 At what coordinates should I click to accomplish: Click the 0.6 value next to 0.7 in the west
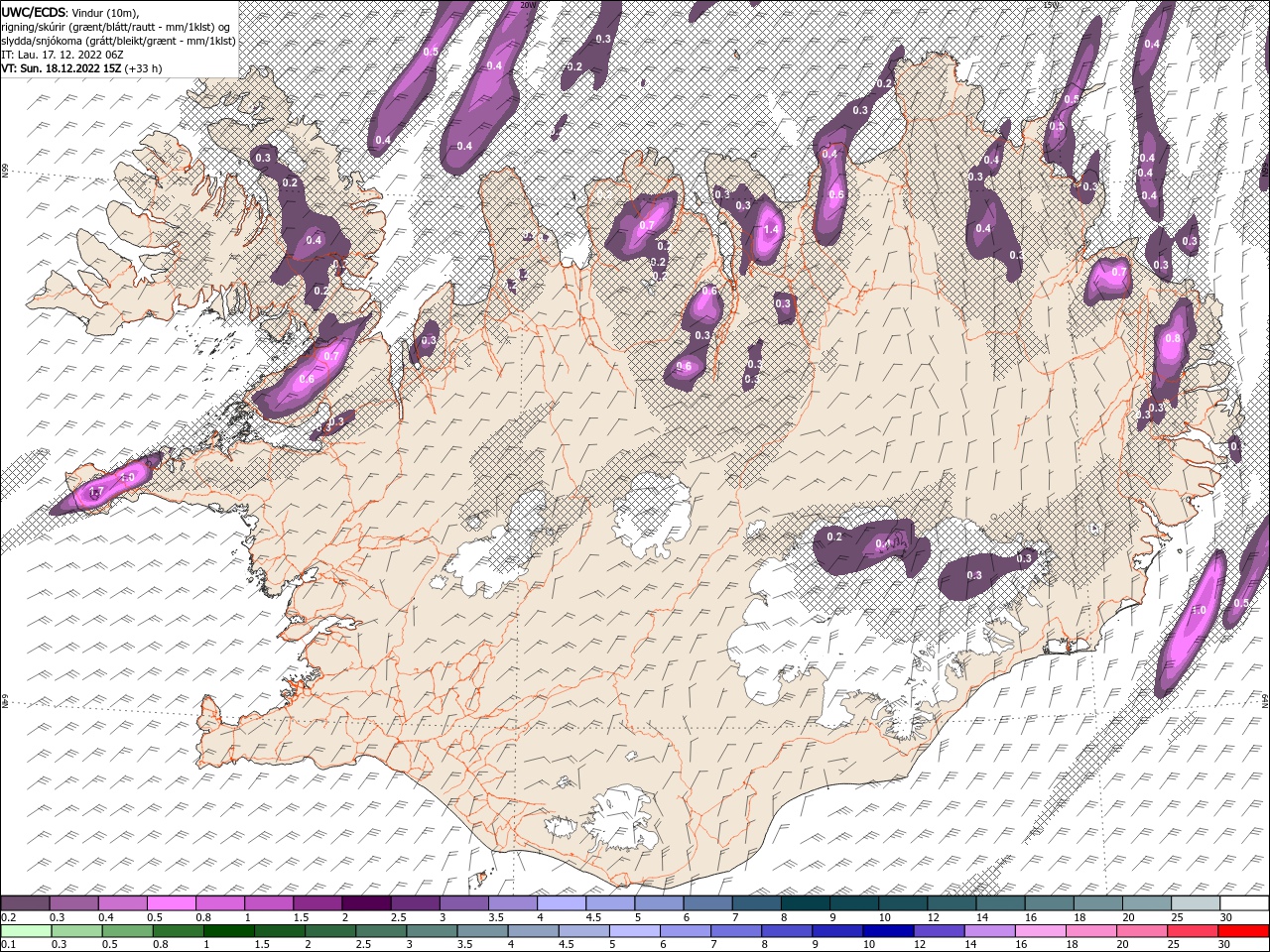pos(307,379)
